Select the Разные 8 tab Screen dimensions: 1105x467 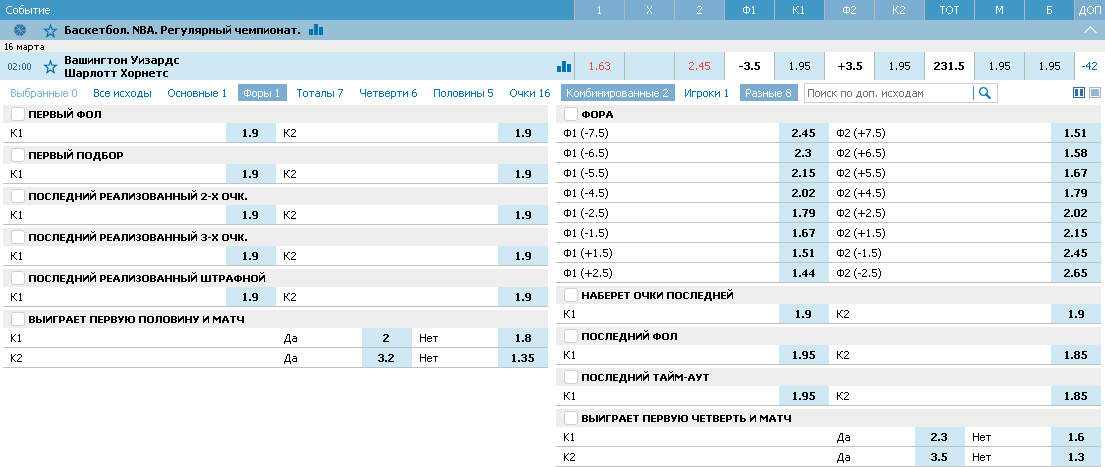pos(768,93)
